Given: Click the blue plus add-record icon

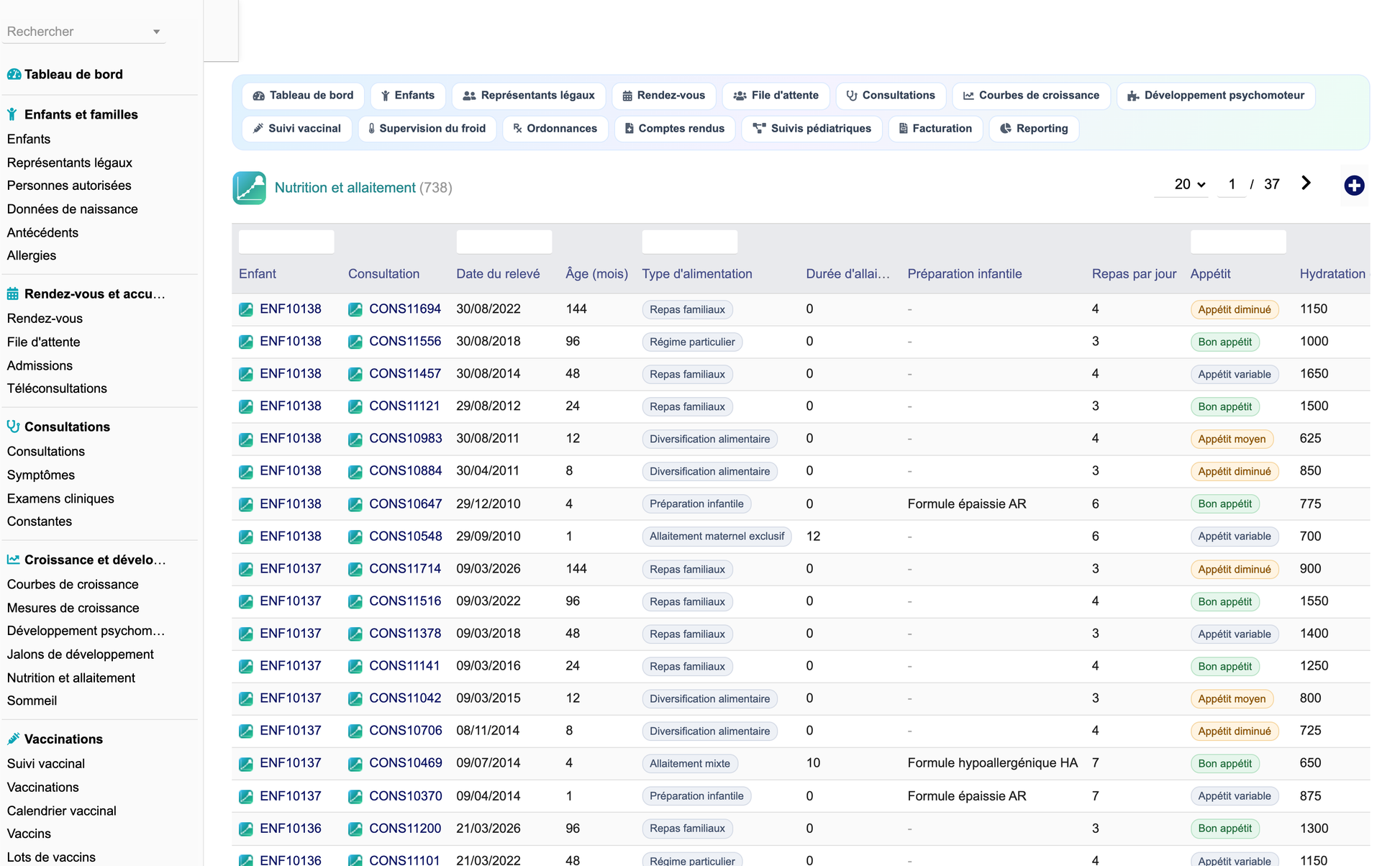Looking at the screenshot, I should pos(1354,186).
